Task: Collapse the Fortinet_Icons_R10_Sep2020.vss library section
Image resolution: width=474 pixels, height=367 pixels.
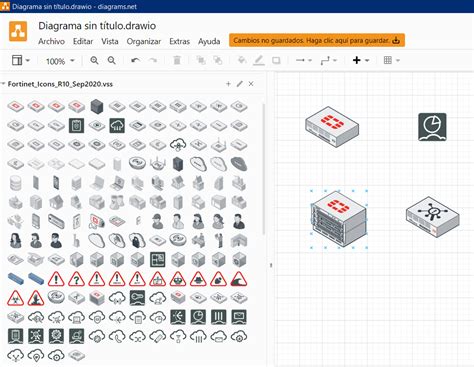Action: coord(4,84)
